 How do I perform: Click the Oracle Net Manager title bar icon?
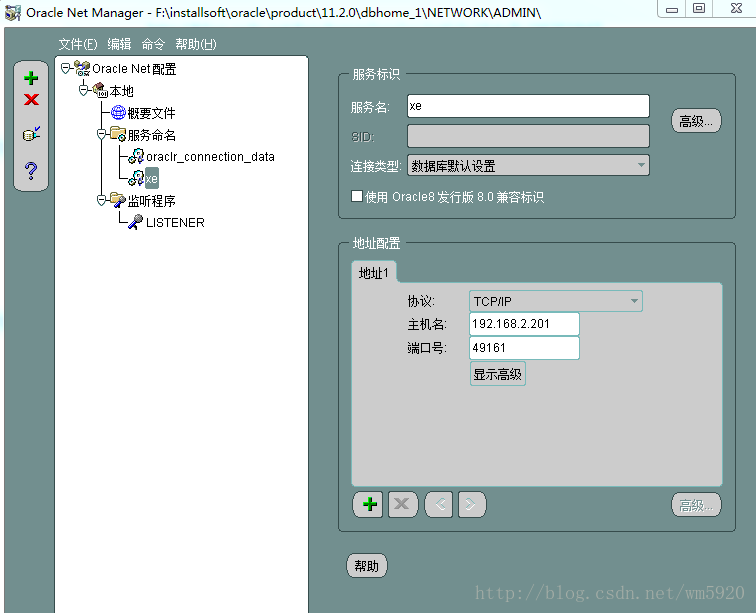(x=13, y=13)
